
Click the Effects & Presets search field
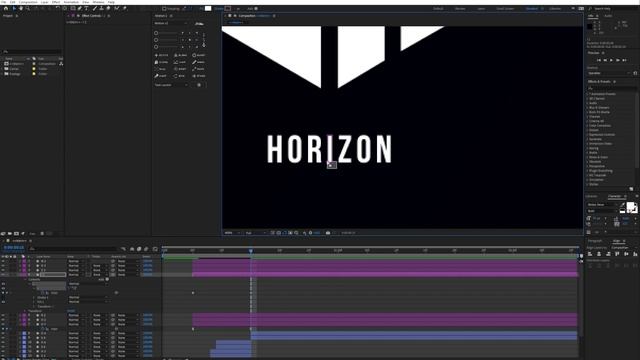click(611, 88)
